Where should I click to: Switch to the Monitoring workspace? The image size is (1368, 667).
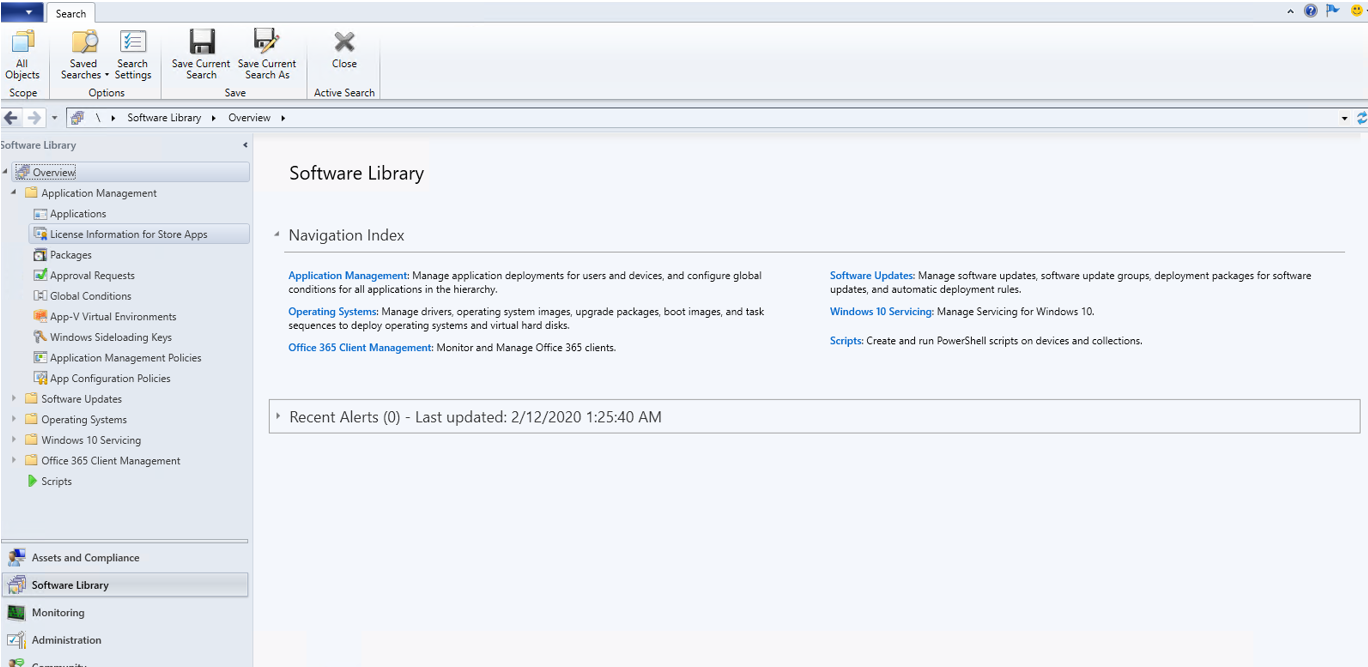tap(58, 613)
